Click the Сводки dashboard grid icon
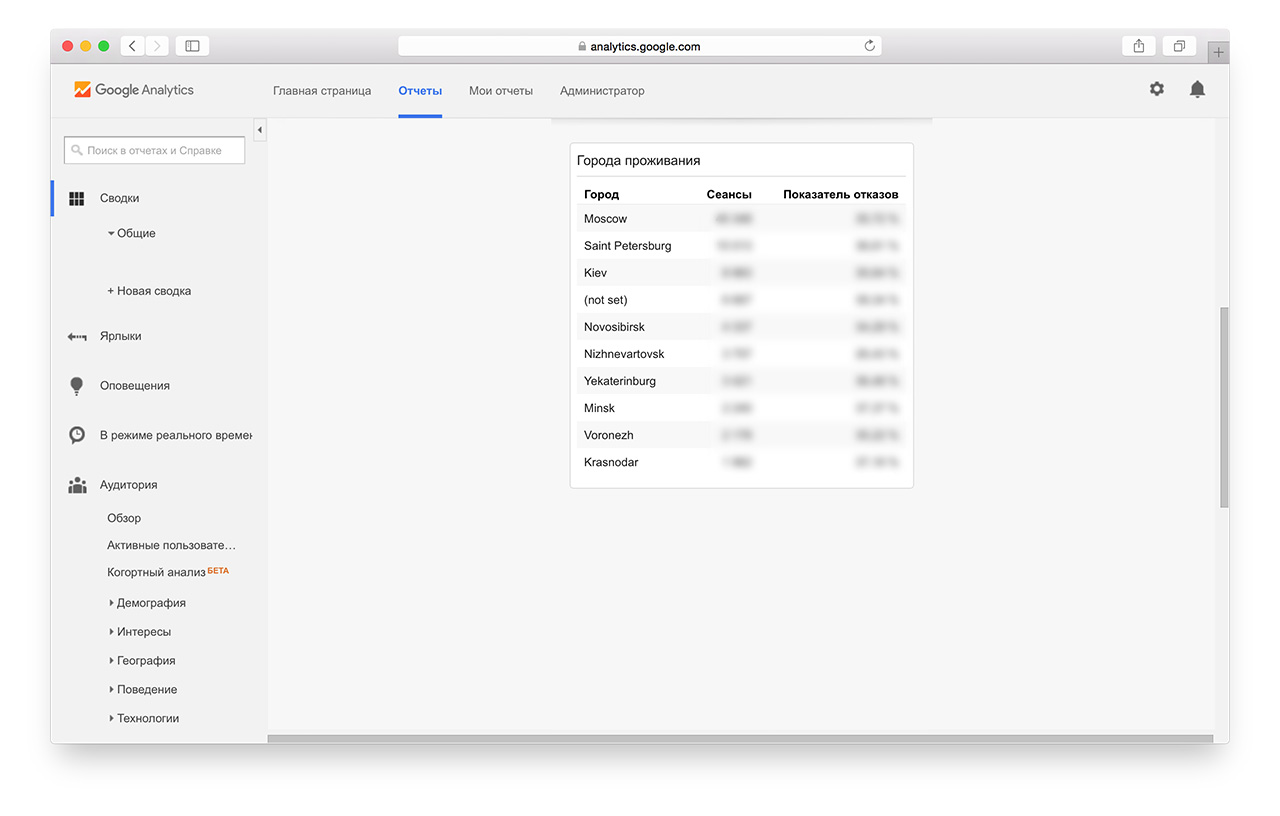Screen dimensions: 1280x816 click(76, 198)
